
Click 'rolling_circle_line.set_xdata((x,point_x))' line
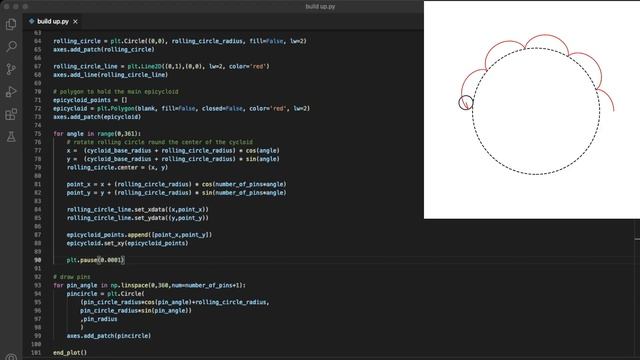pyautogui.click(x=138, y=209)
